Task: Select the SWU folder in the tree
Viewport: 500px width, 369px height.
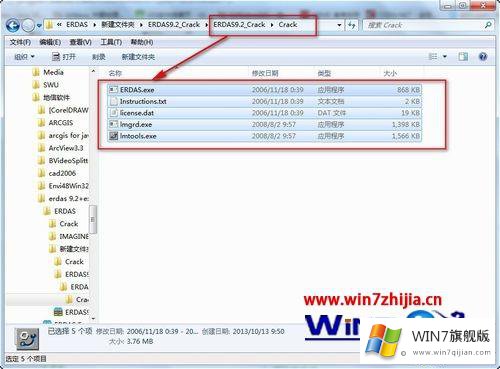Action: (x=51, y=85)
